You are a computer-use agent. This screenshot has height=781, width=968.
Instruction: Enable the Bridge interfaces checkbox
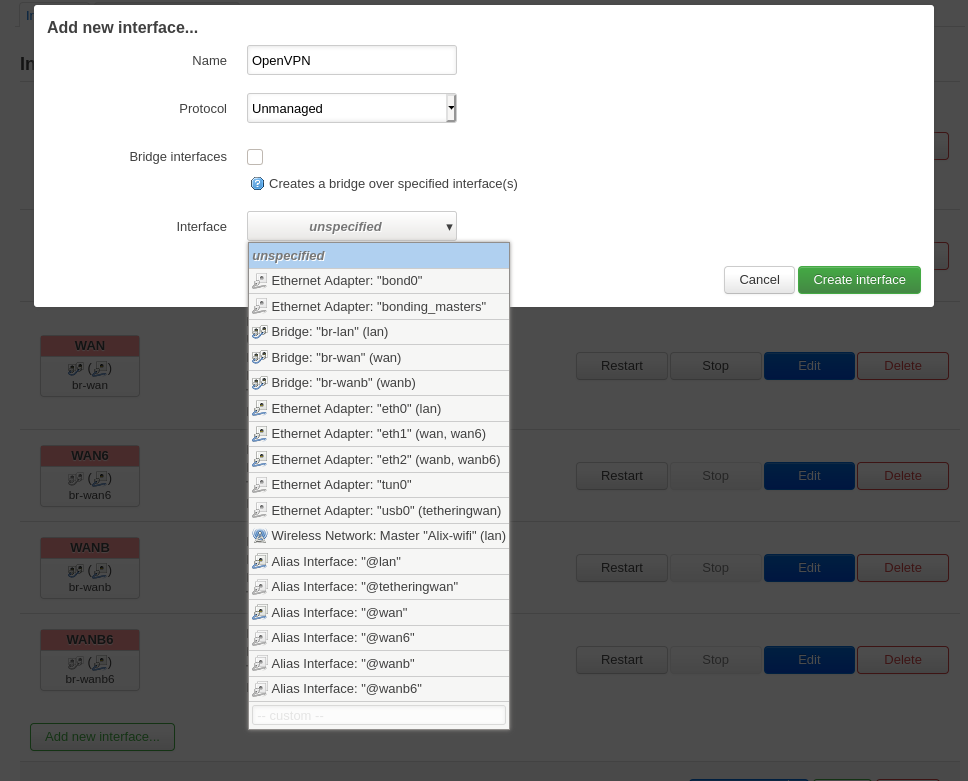(x=255, y=157)
